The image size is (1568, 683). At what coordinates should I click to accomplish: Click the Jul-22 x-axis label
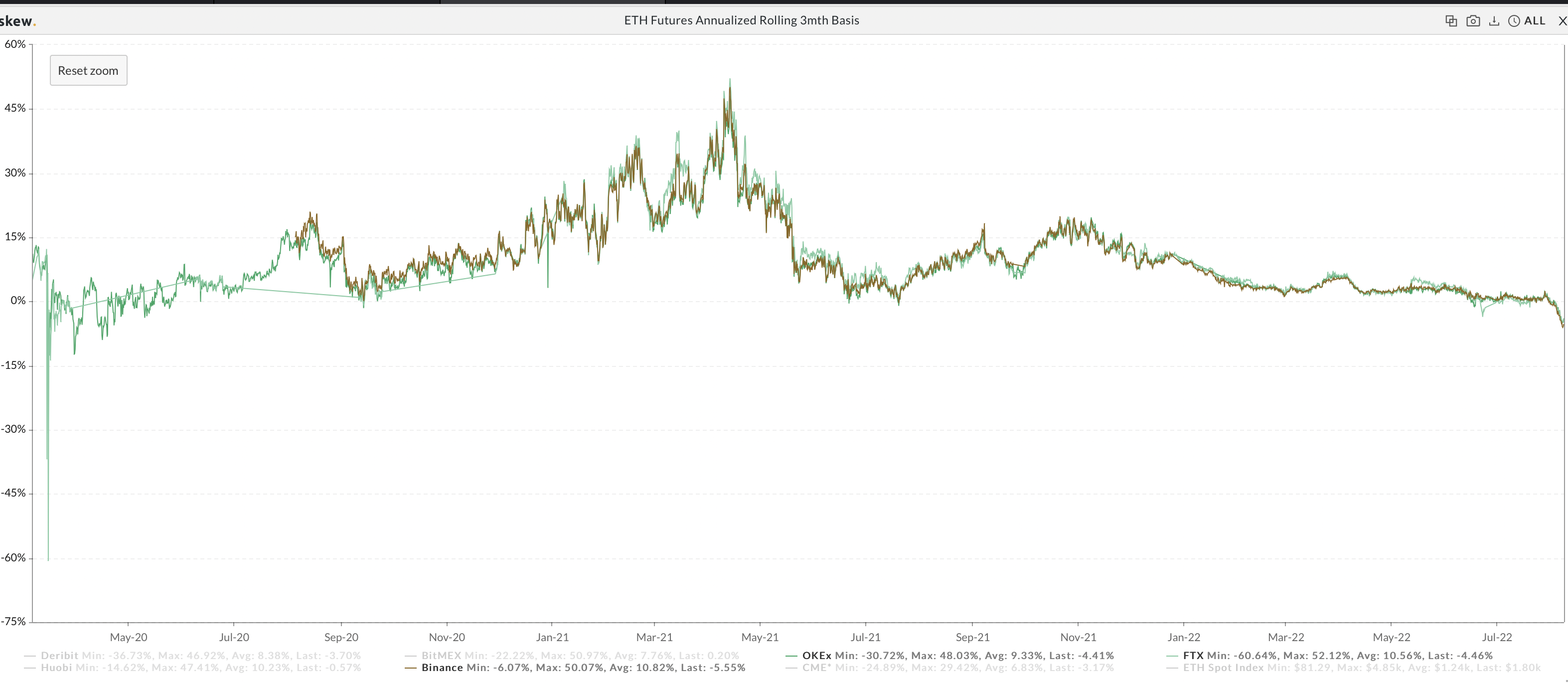click(1497, 637)
